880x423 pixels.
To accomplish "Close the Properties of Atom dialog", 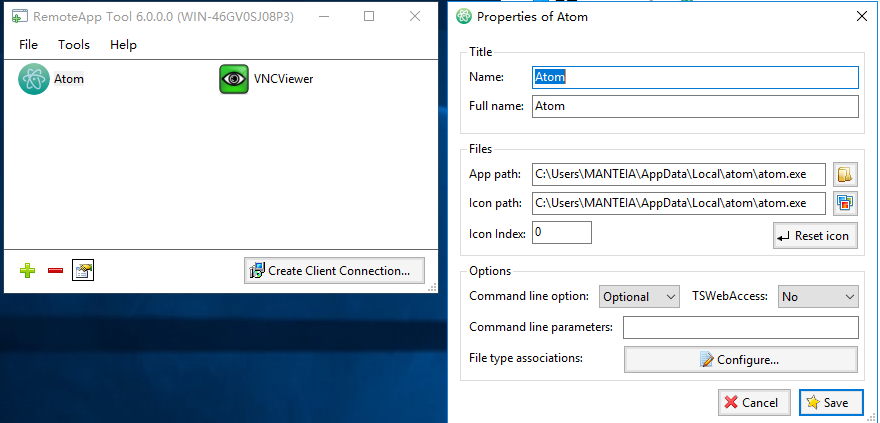I will (862, 16).
